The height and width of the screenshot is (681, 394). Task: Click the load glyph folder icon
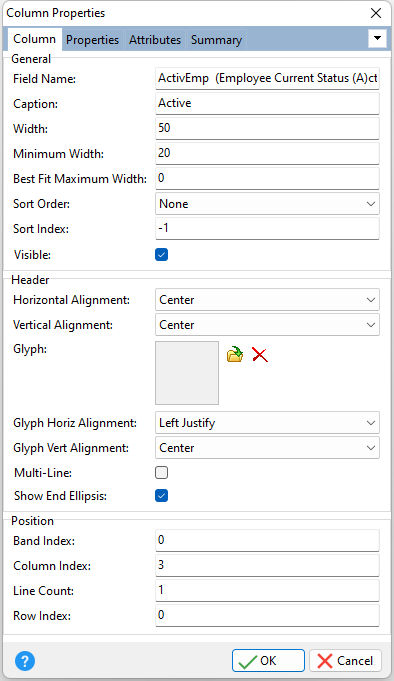[235, 354]
